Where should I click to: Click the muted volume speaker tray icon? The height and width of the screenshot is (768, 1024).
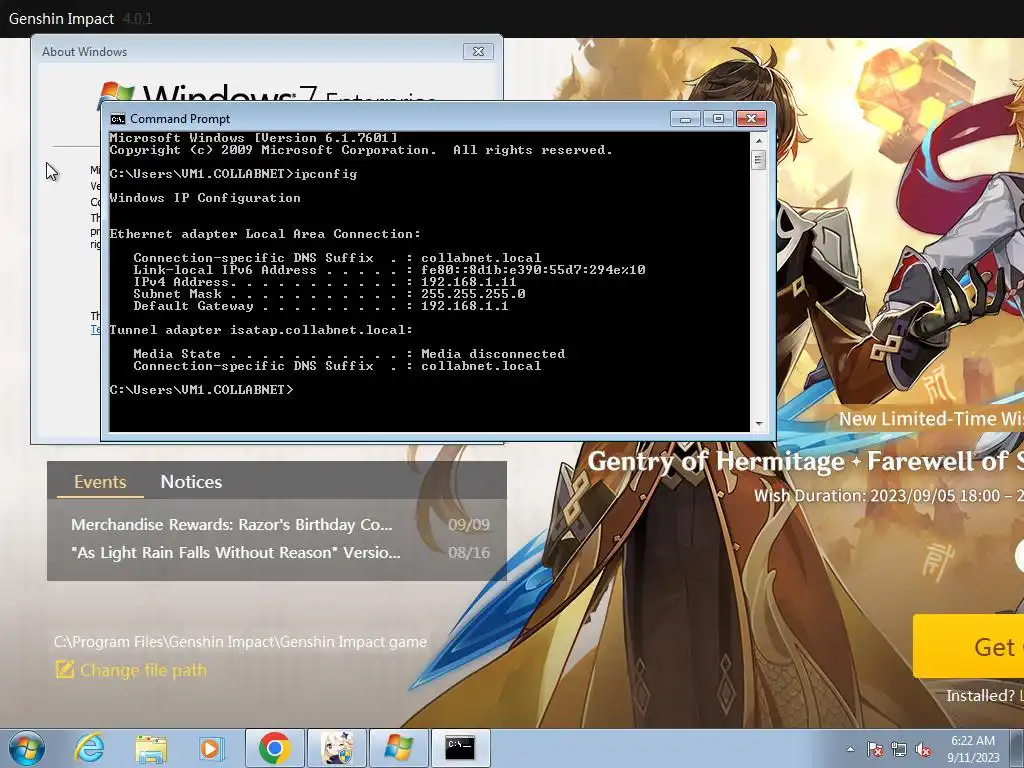coord(923,749)
